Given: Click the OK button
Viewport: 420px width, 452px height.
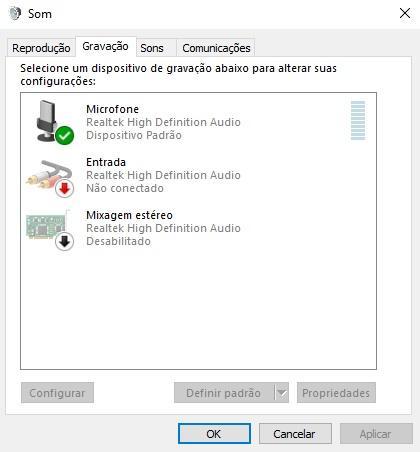Looking at the screenshot, I should point(214,434).
